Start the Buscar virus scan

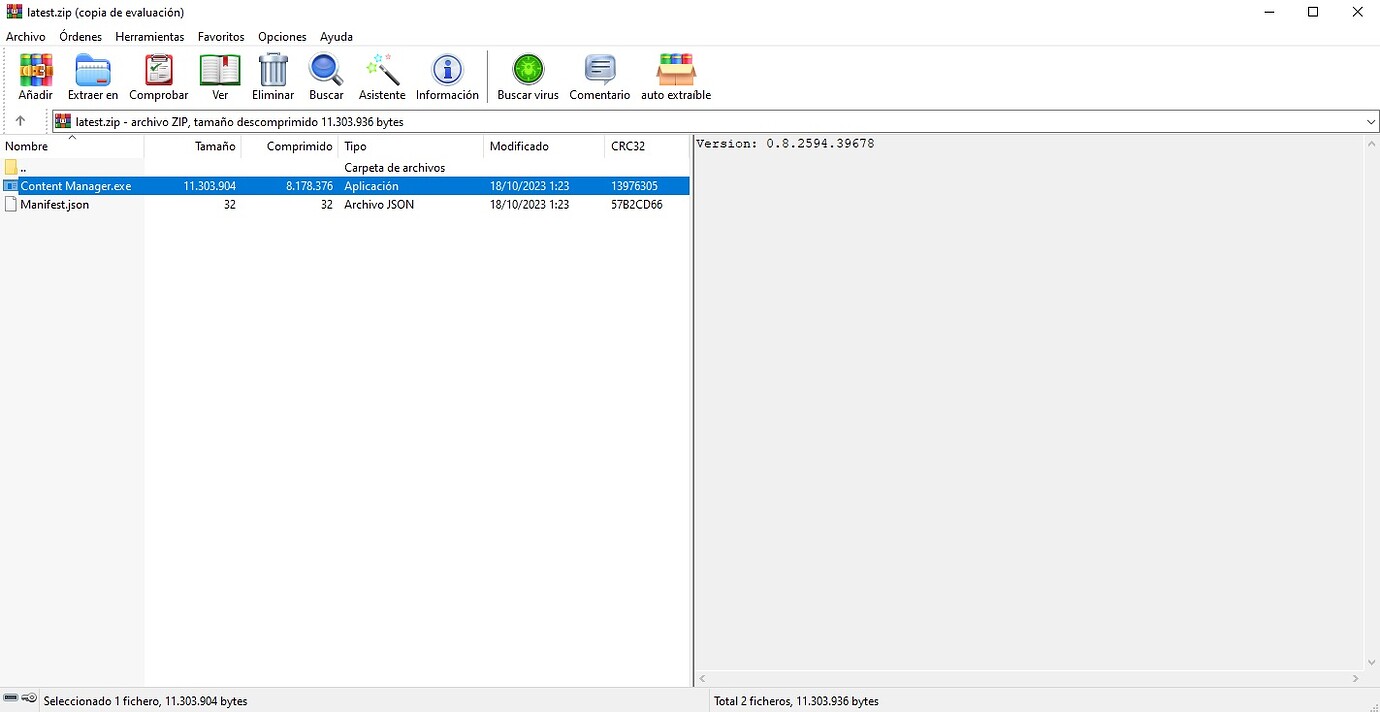527,76
